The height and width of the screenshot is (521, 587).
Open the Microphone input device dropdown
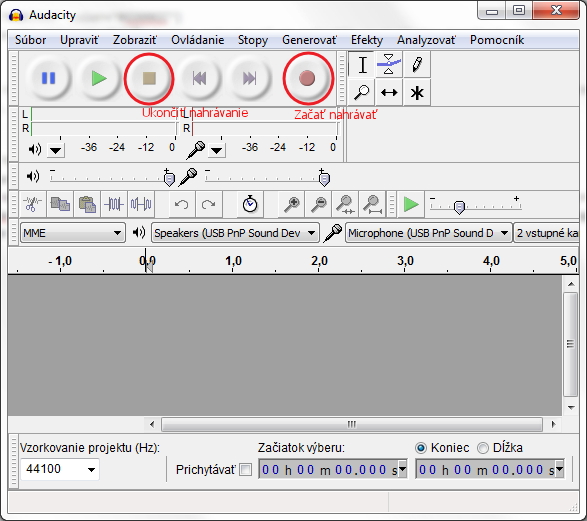(x=428, y=233)
